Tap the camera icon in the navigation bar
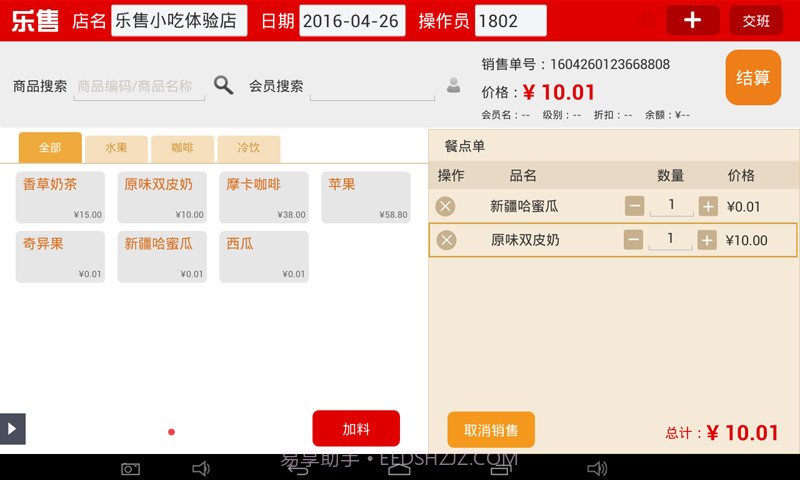 (130, 469)
